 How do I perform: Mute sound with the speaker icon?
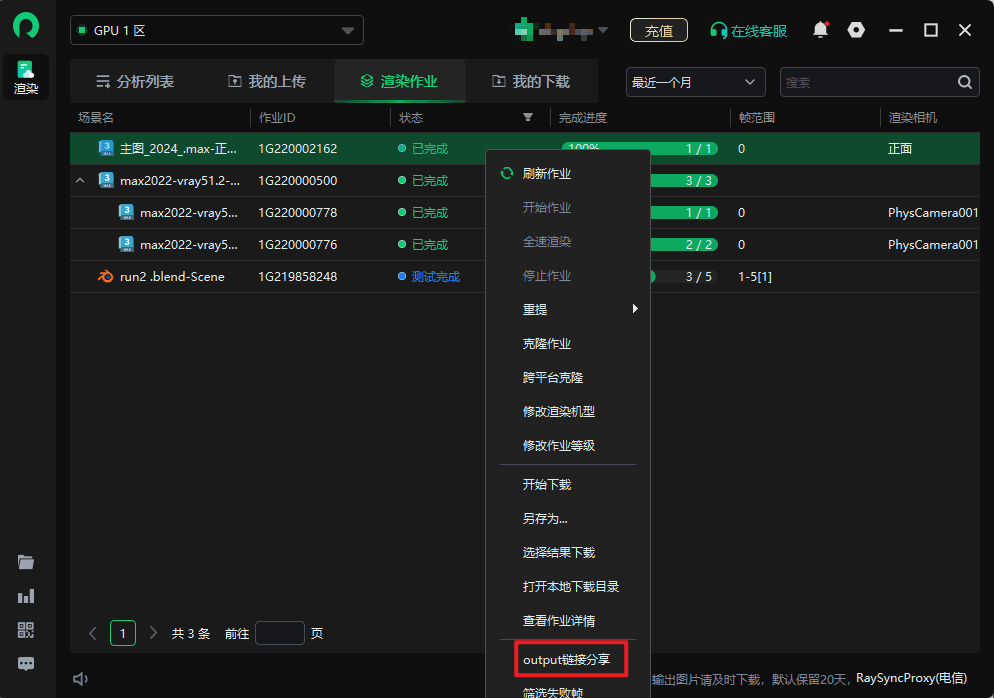tap(80, 678)
